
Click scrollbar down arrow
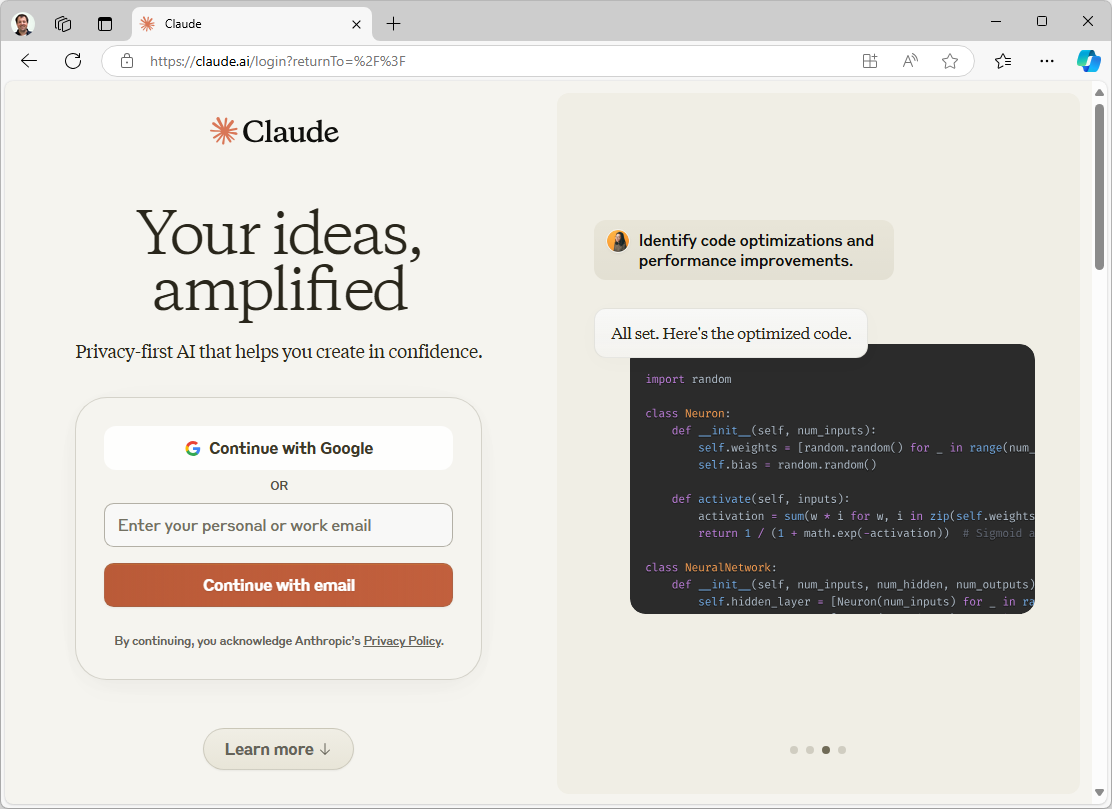pyautogui.click(x=1099, y=792)
